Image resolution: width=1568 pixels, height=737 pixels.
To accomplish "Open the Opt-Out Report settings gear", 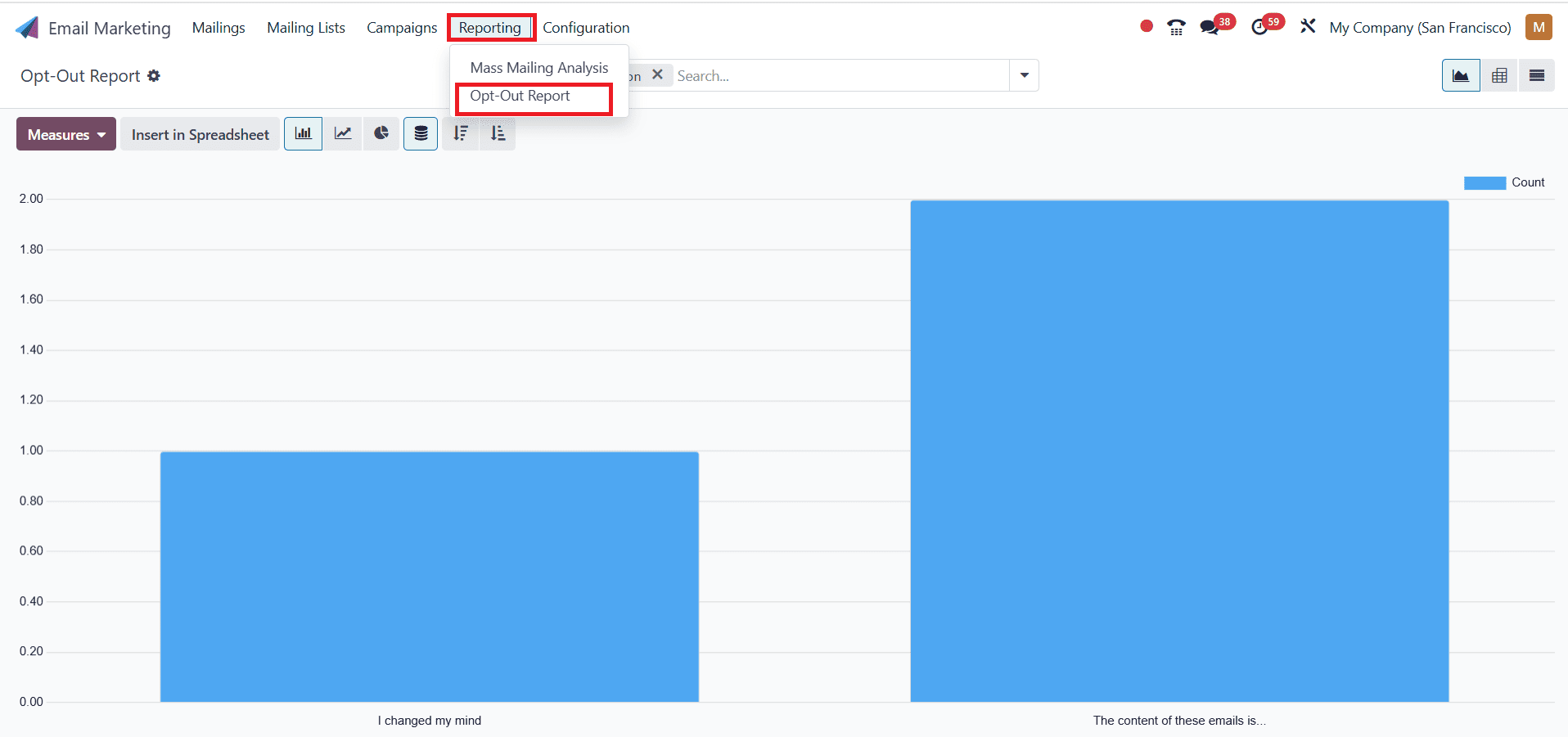I will (x=154, y=75).
